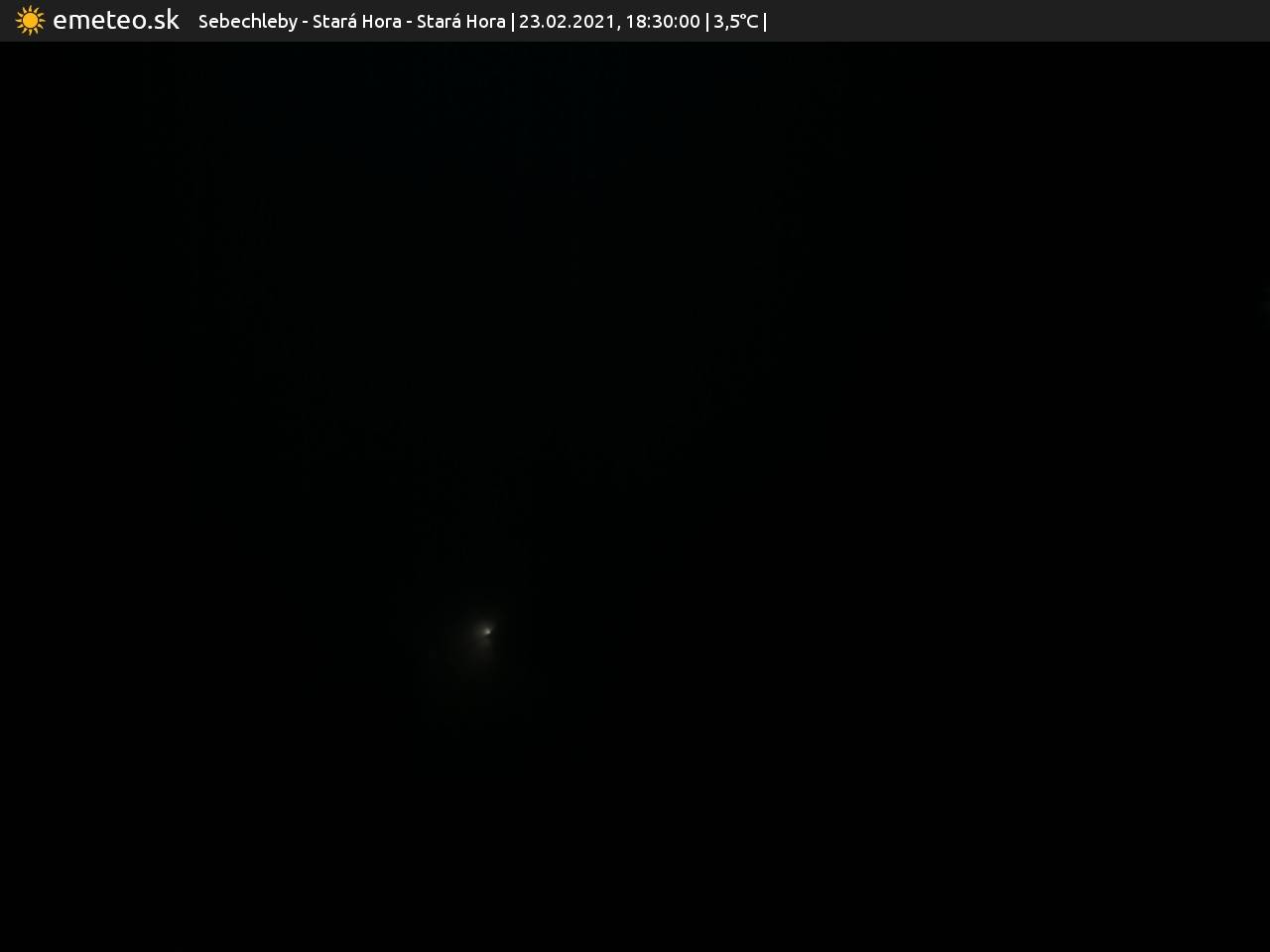Click the center of the dark webcam image
Screen dimensions: 1270x952
click(x=635, y=496)
